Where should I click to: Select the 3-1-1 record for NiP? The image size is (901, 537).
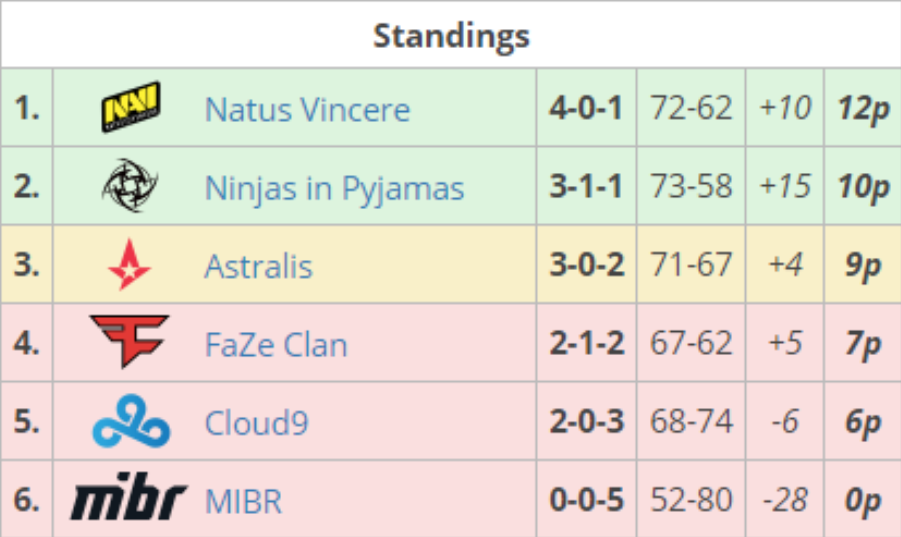(x=586, y=188)
